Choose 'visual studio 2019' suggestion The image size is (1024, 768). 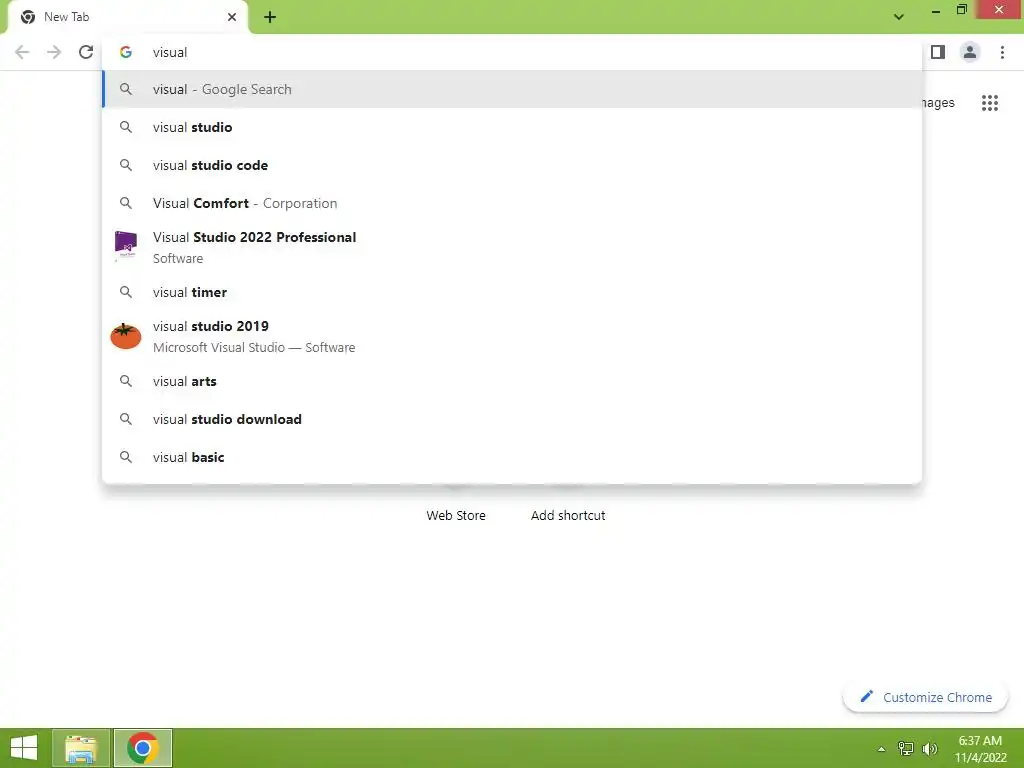[512, 336]
